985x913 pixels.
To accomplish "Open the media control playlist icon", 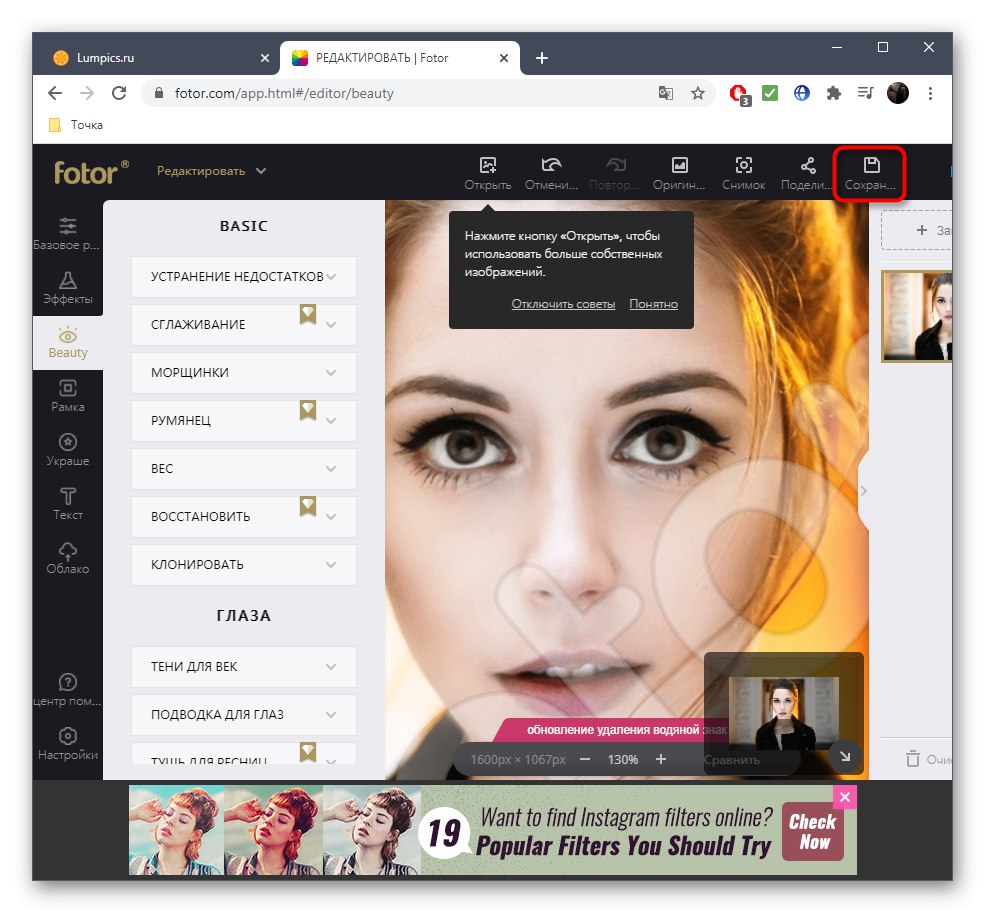I will (865, 93).
